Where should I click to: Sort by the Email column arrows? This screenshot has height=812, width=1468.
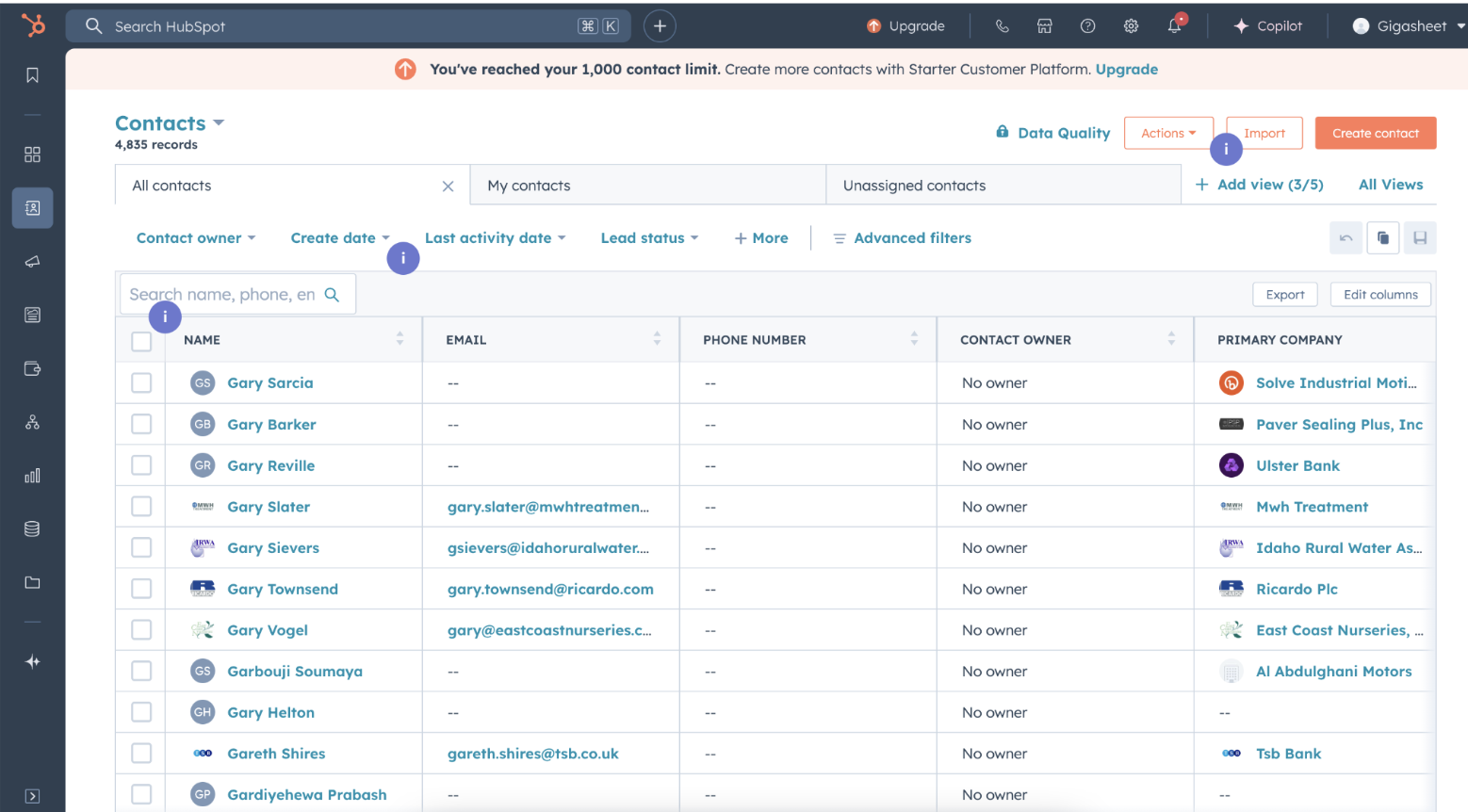657,338
